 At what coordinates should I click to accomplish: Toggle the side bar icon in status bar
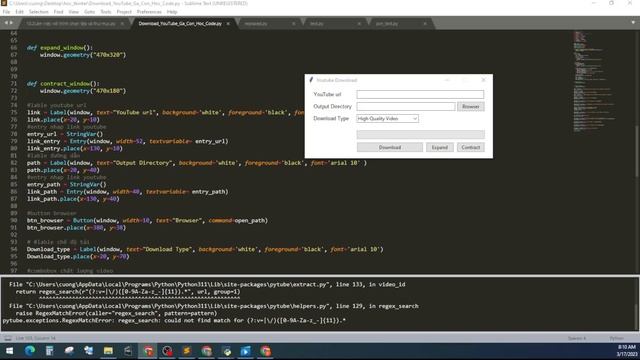click(8, 338)
